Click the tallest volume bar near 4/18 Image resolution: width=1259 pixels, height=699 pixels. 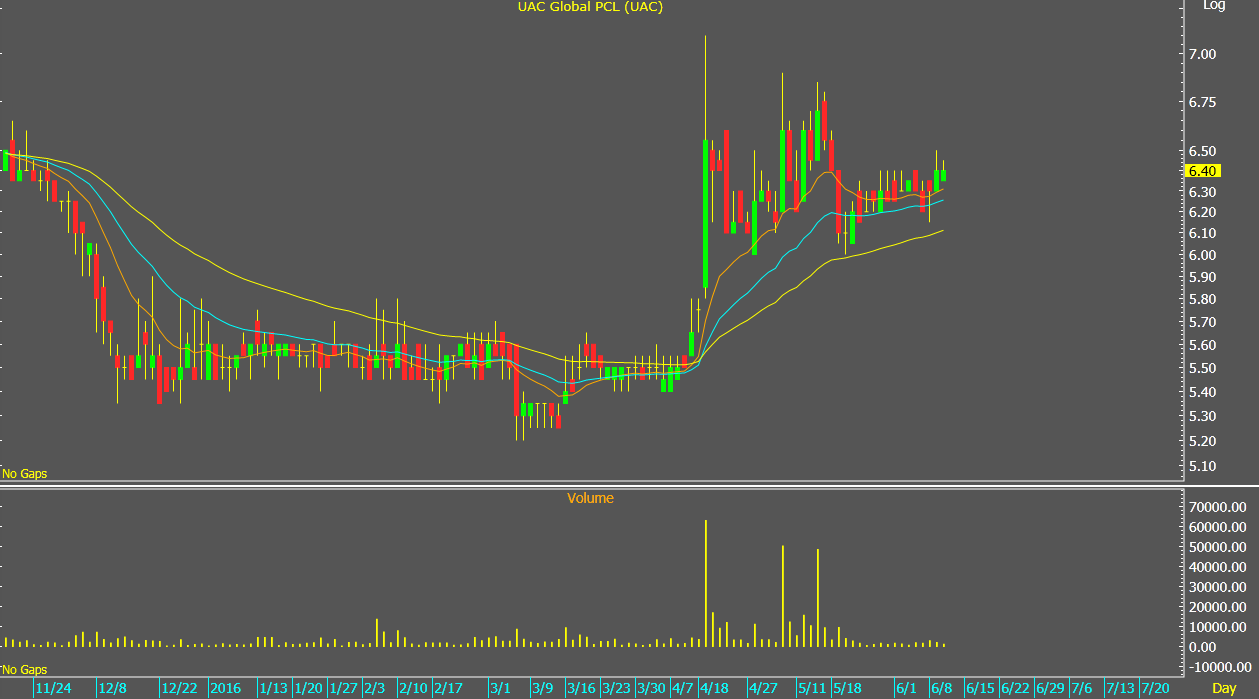706,583
